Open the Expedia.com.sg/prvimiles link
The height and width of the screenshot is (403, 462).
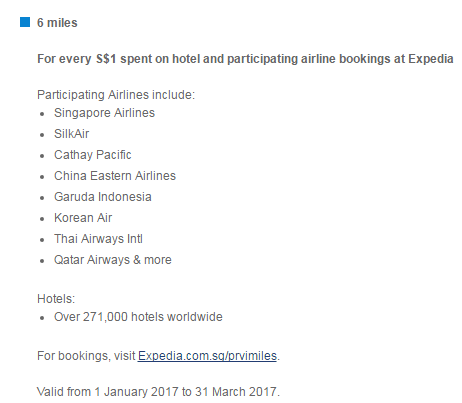[x=207, y=356]
